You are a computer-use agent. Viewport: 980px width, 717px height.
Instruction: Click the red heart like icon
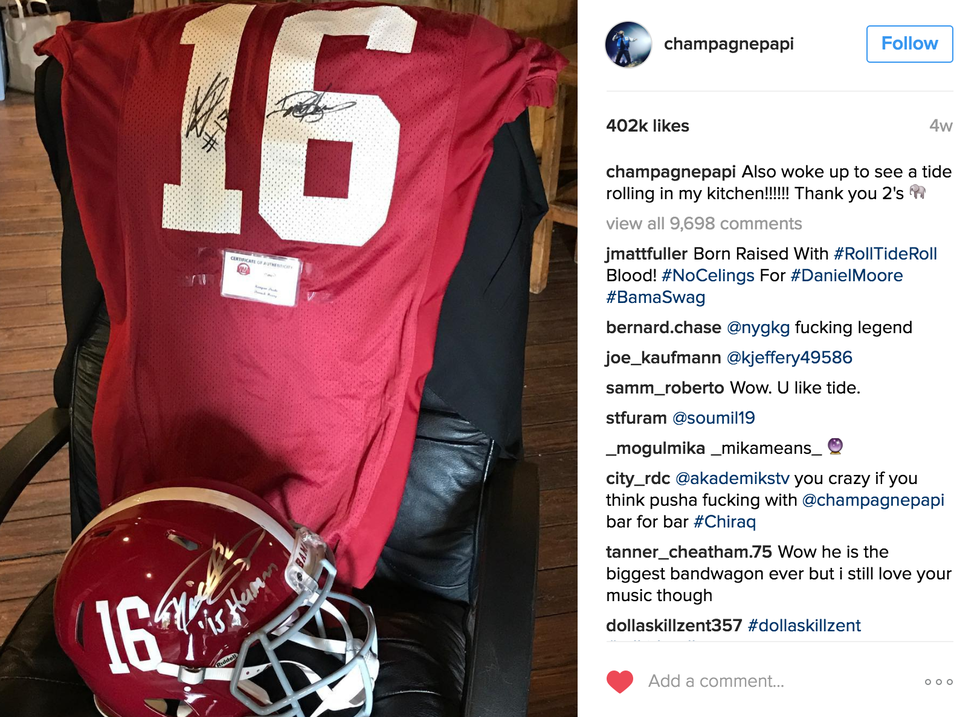[x=619, y=681]
